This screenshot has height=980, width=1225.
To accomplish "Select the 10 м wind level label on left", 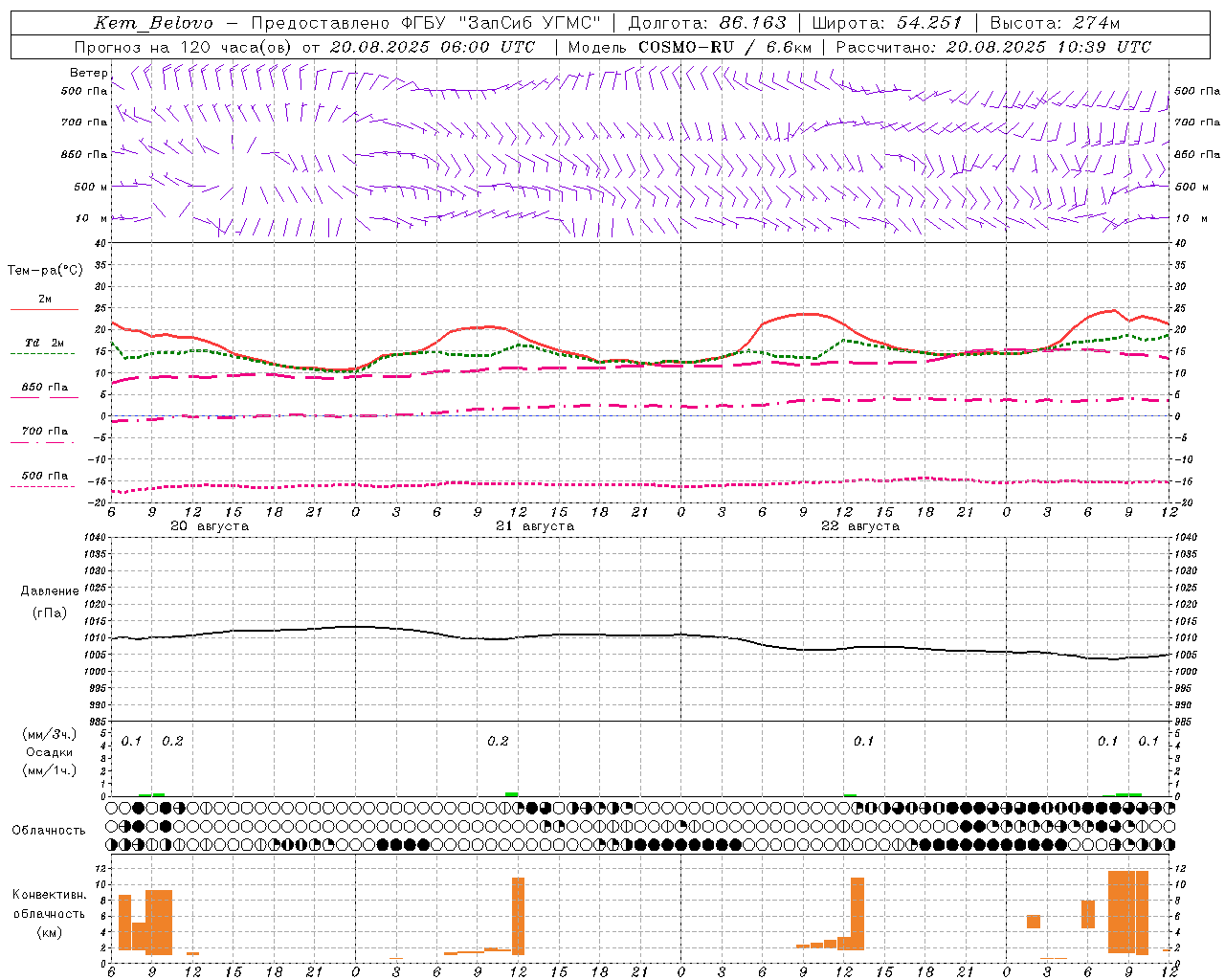I will tap(91, 218).
